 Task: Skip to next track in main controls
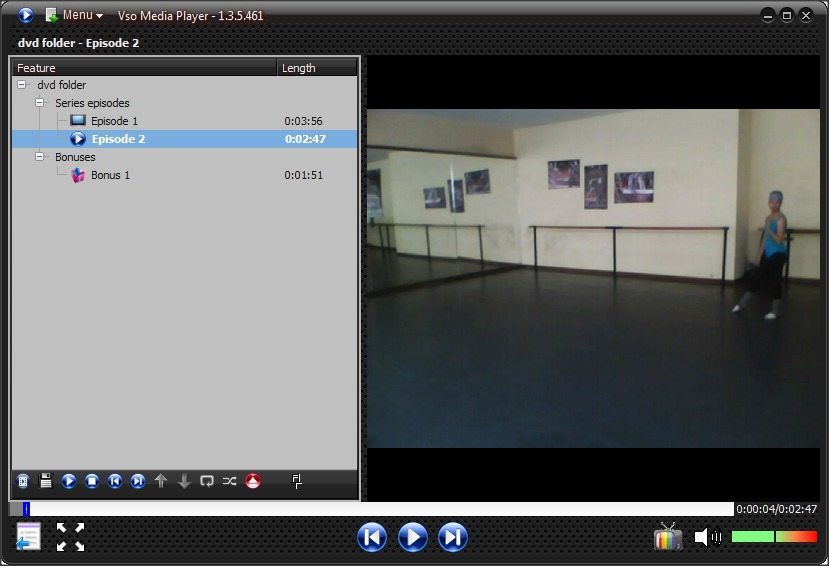tap(453, 537)
